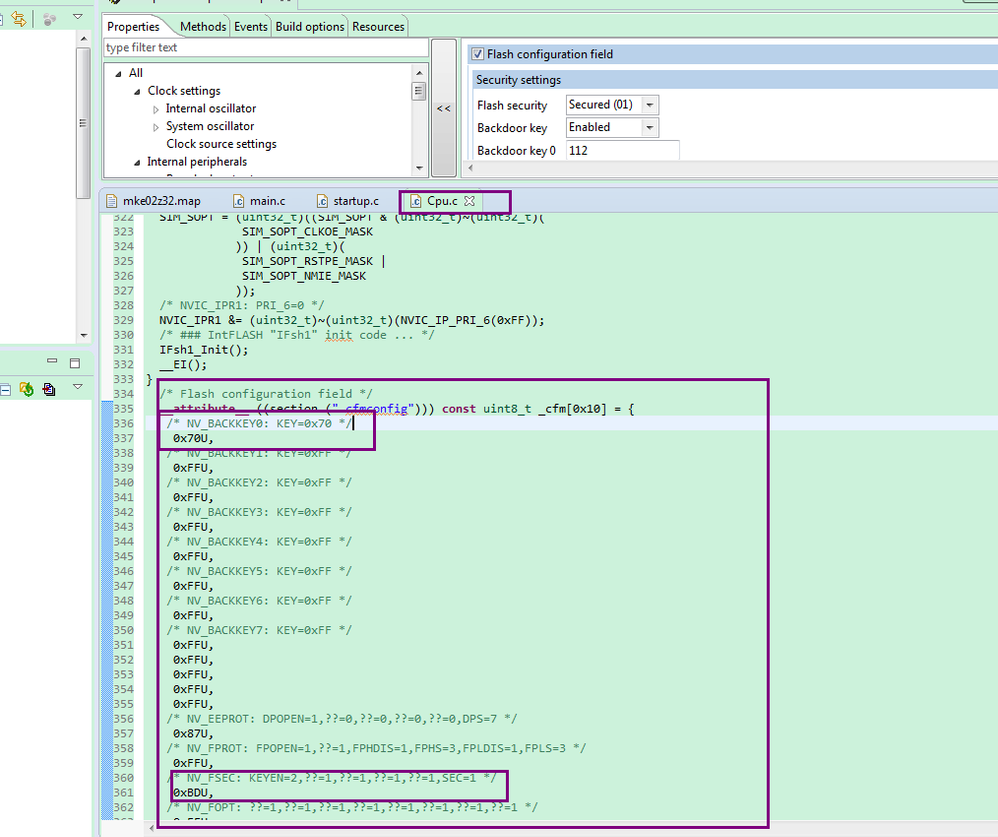Click the Flash configuration field code comment
This screenshot has width=998, height=837.
pos(266,393)
